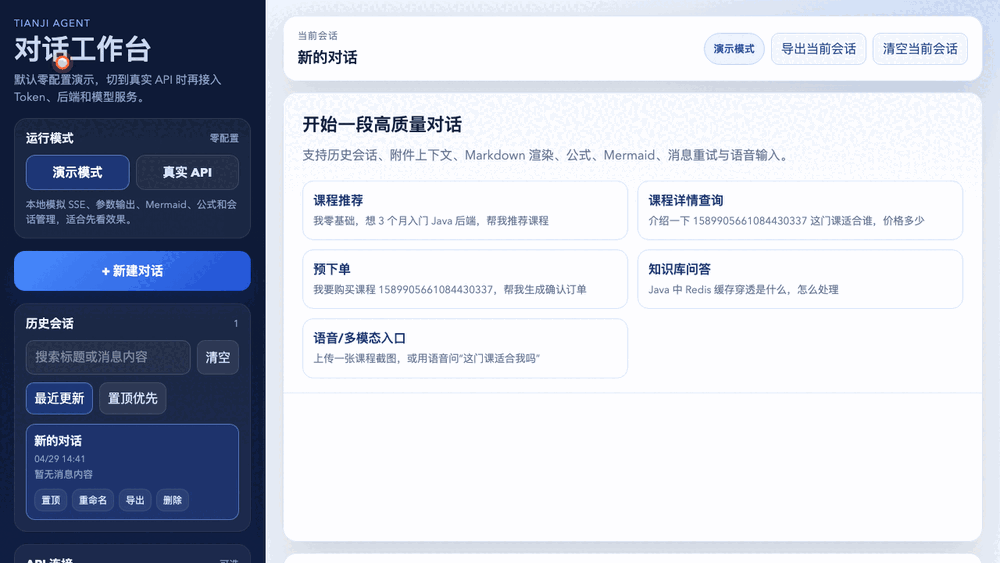The height and width of the screenshot is (563, 1000).
Task: Choose the 语音/多模态入口 suggestion card
Action: click(465, 348)
